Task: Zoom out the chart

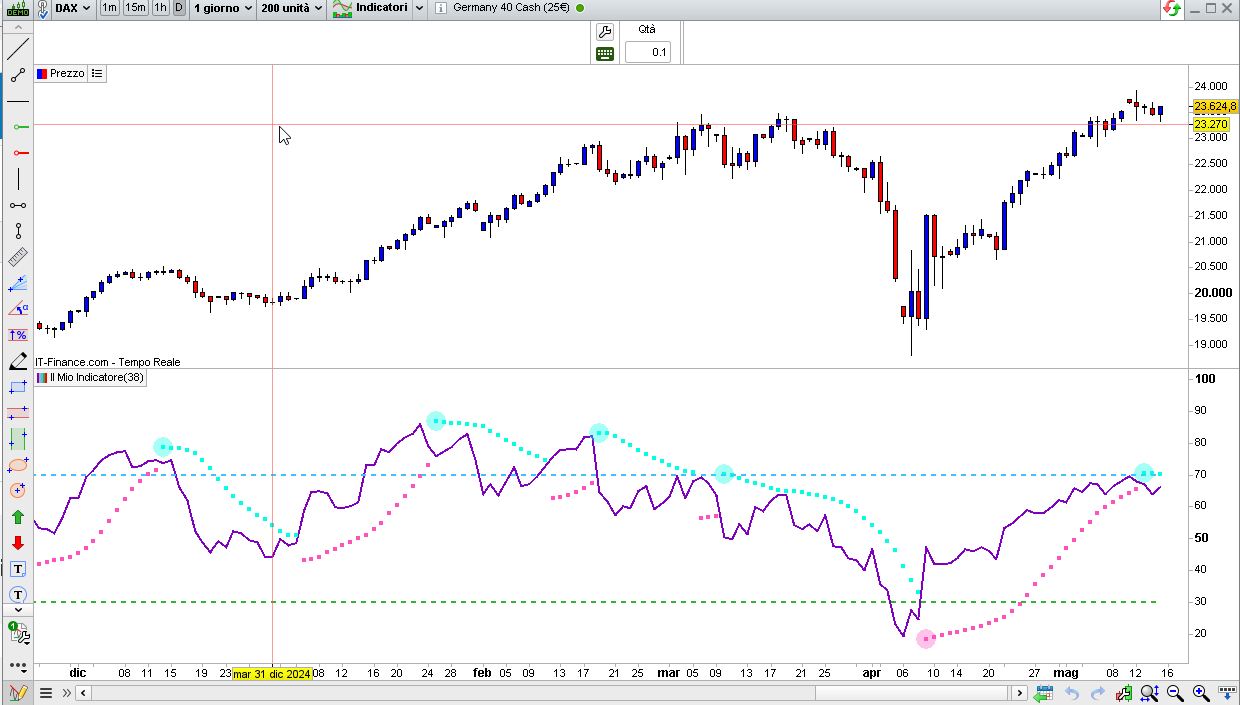Action: 1176,693
